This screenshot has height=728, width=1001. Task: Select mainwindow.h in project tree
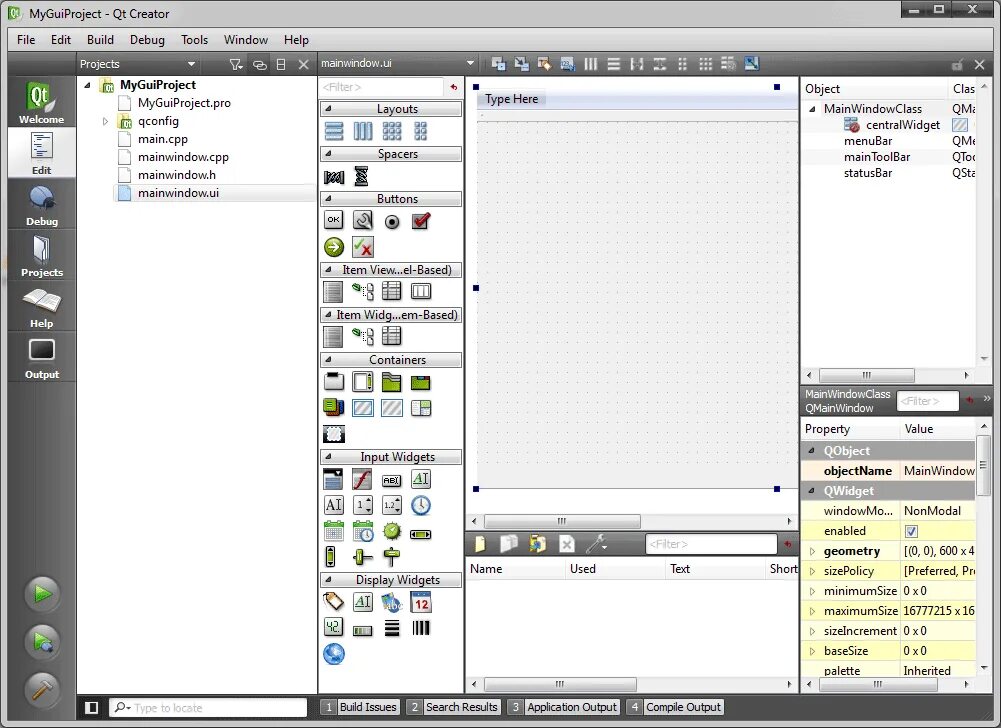(176, 174)
